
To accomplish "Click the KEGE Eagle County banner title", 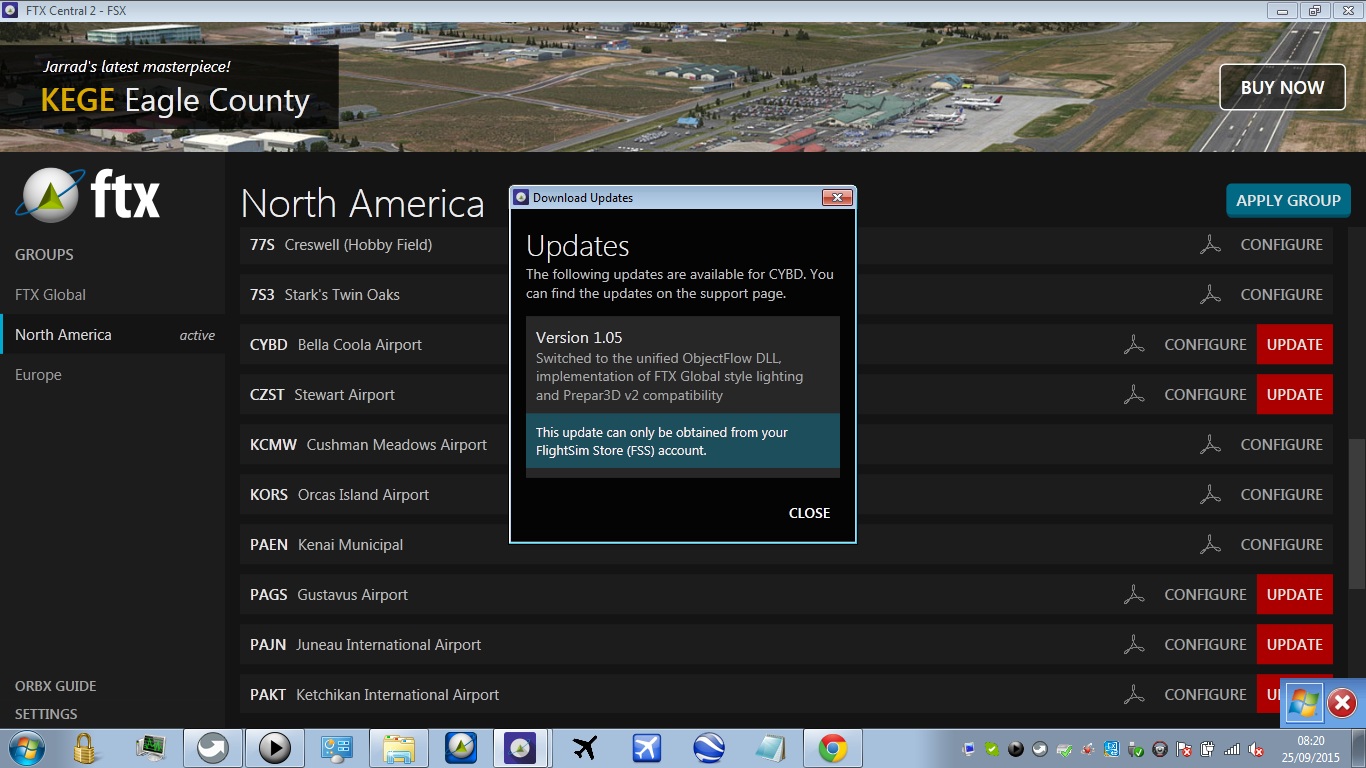I will pyautogui.click(x=175, y=100).
